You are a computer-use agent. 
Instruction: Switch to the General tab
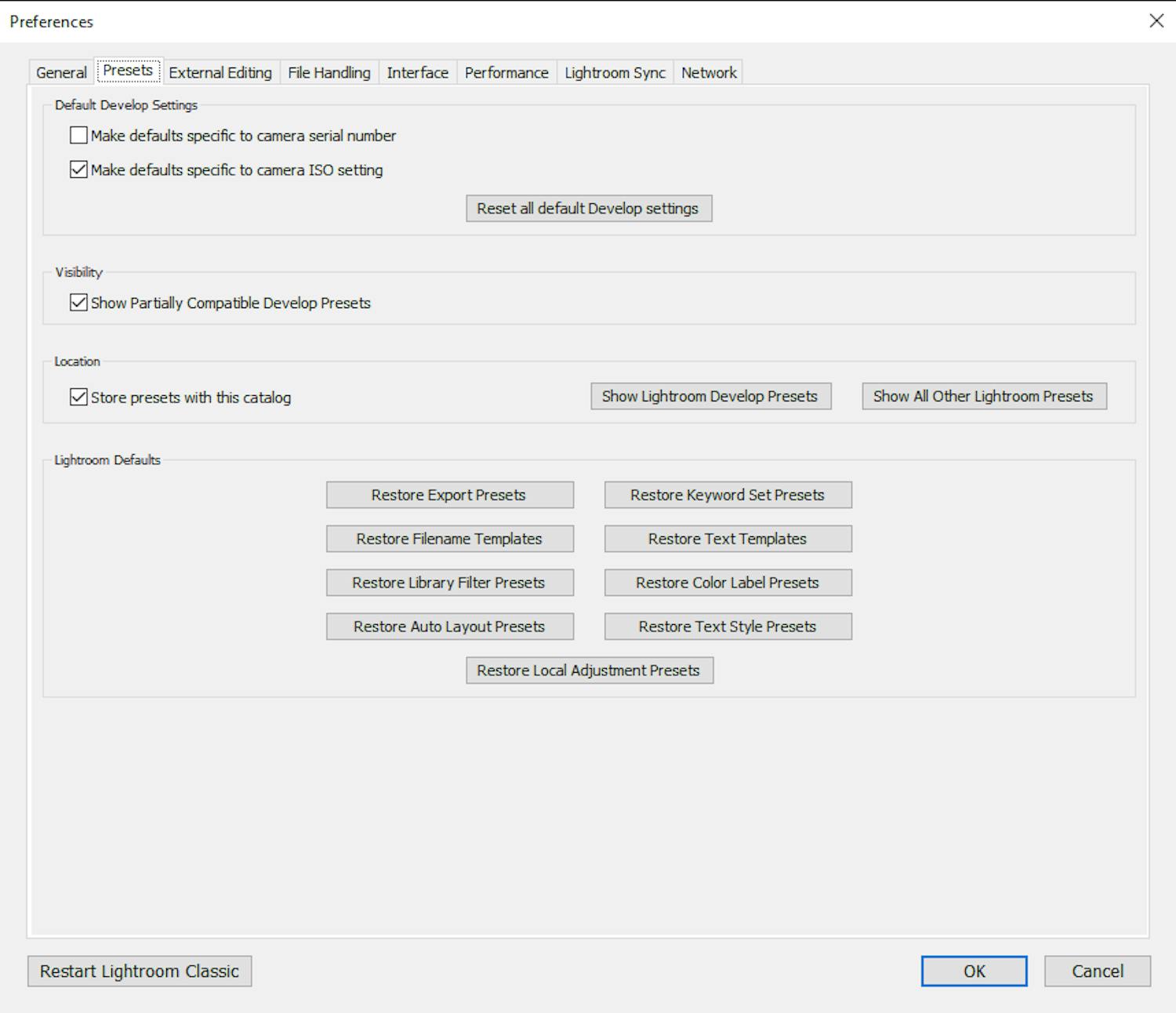pyautogui.click(x=61, y=73)
